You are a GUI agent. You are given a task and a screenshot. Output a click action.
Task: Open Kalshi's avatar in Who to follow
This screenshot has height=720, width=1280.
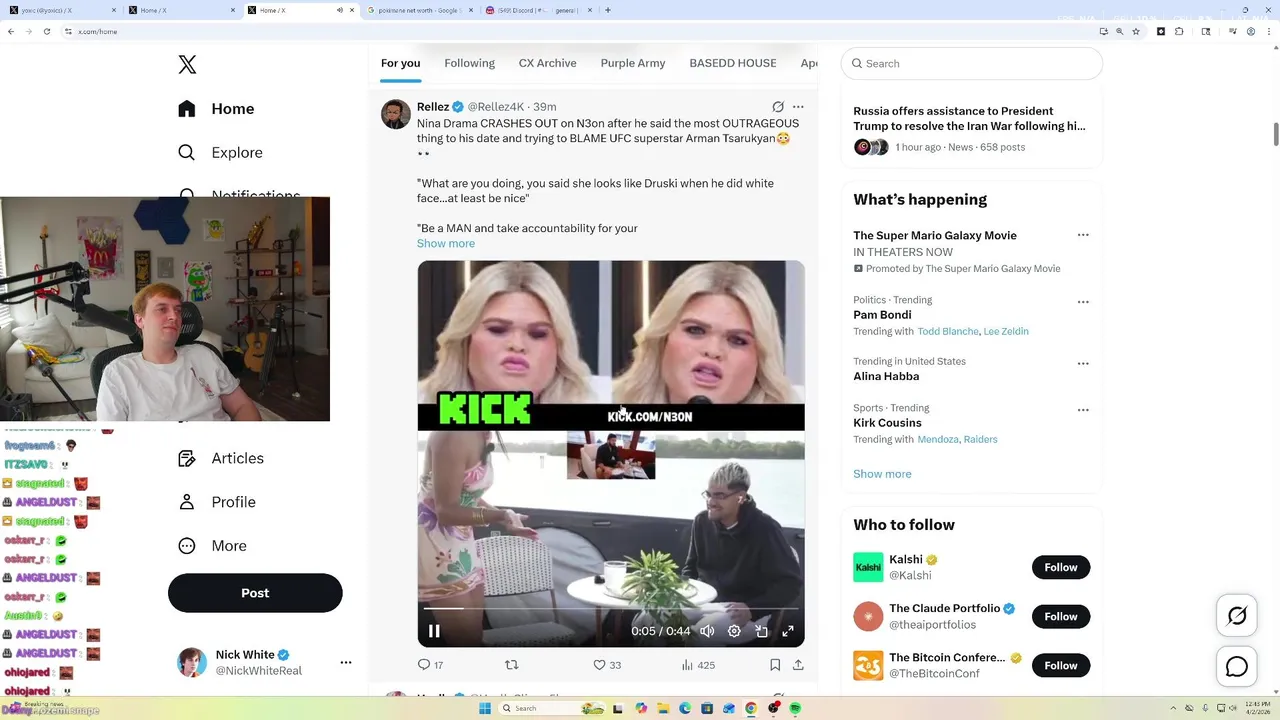click(x=868, y=567)
